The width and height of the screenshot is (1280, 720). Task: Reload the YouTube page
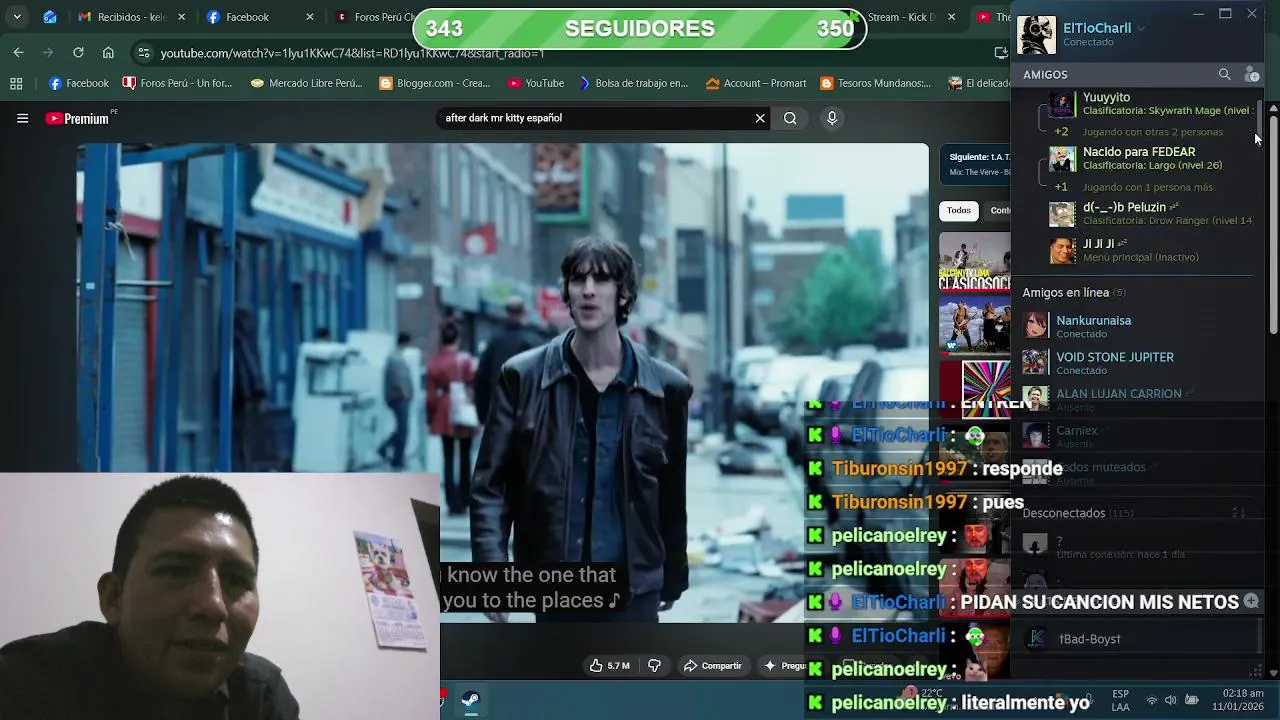coord(78,52)
